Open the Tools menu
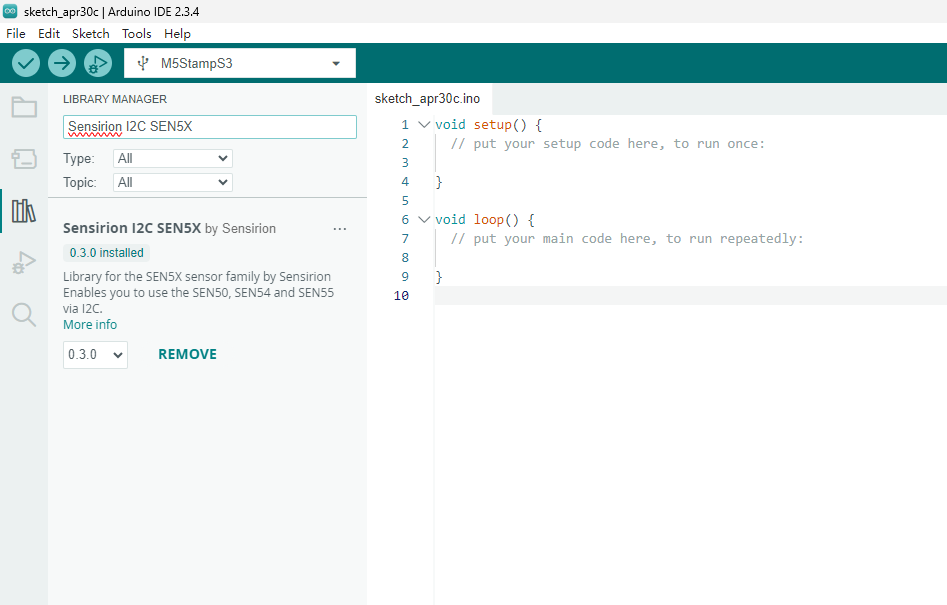This screenshot has height=605, width=947. point(136,34)
